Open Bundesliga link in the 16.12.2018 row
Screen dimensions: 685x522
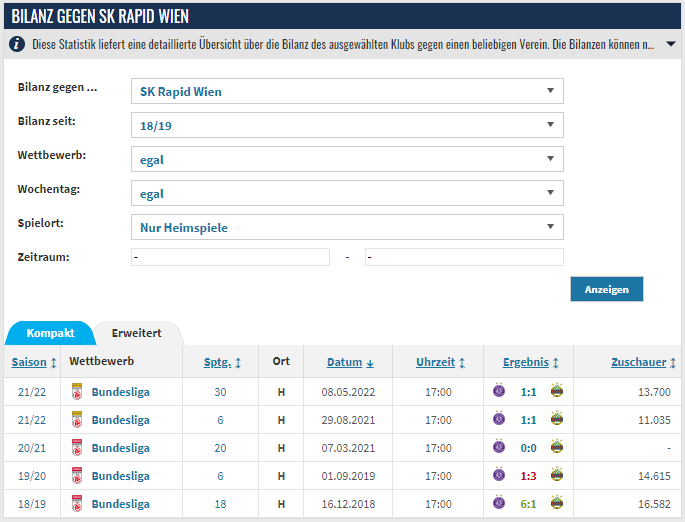coord(121,504)
